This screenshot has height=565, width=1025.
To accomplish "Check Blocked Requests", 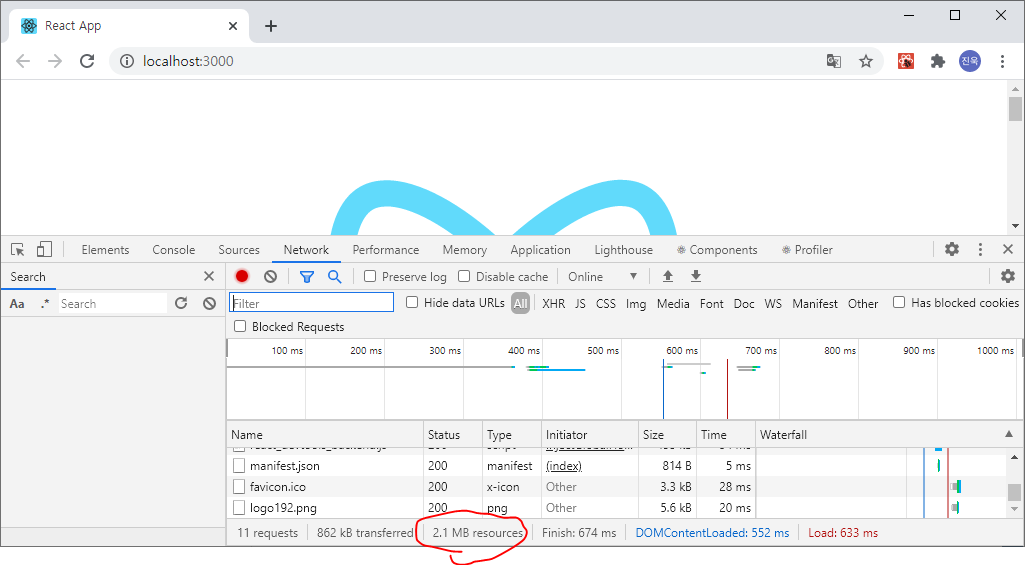I will [x=240, y=326].
